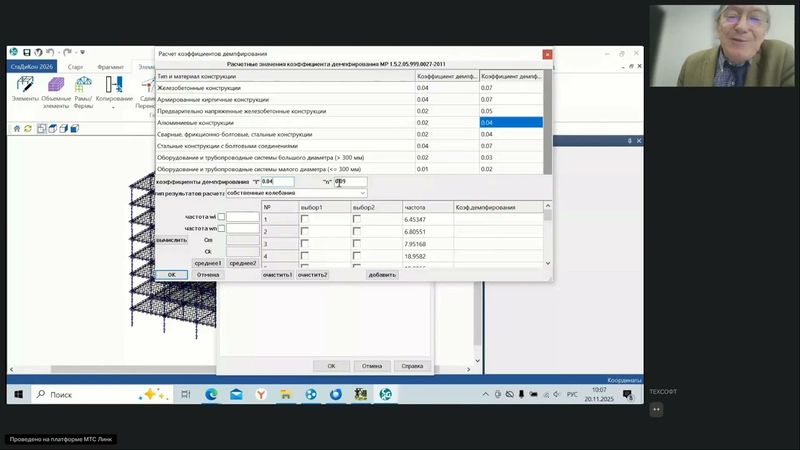The image size is (800, 450).
Task: Open the Фрагмент ribbon tab
Action: 110,66
